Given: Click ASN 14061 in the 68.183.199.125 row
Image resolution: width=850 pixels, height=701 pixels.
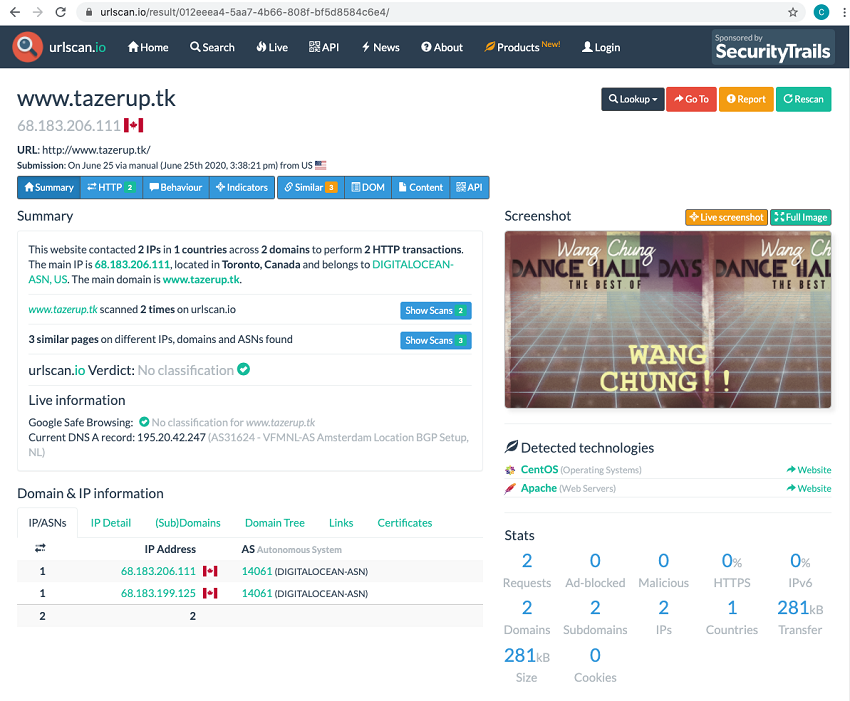Looking at the screenshot, I should coord(257,593).
